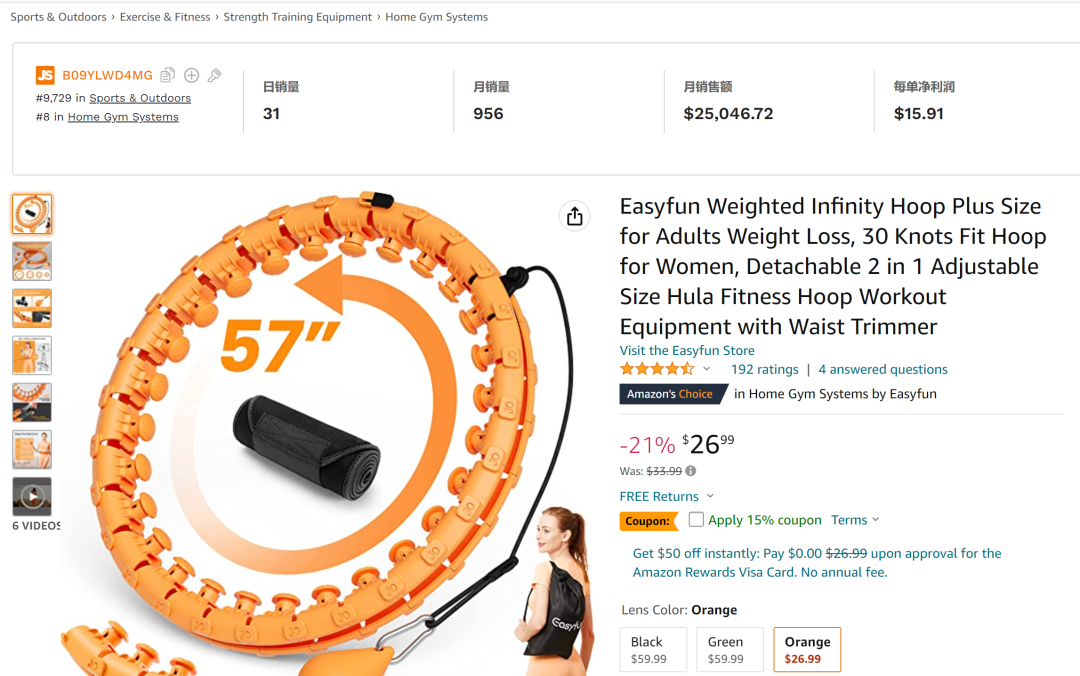This screenshot has width=1080, height=676.
Task: Visit the Easyfun Store link
Action: (x=687, y=351)
